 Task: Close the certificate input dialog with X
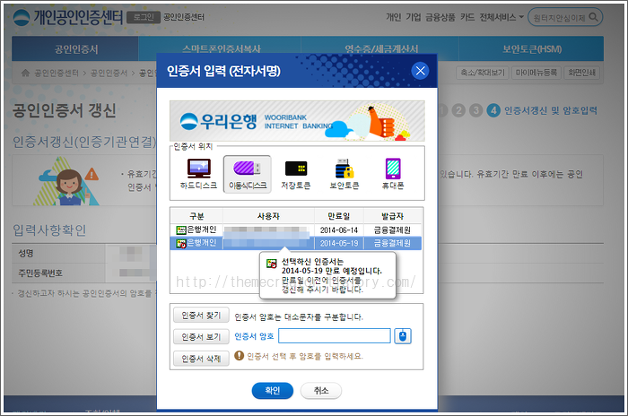coord(420,71)
